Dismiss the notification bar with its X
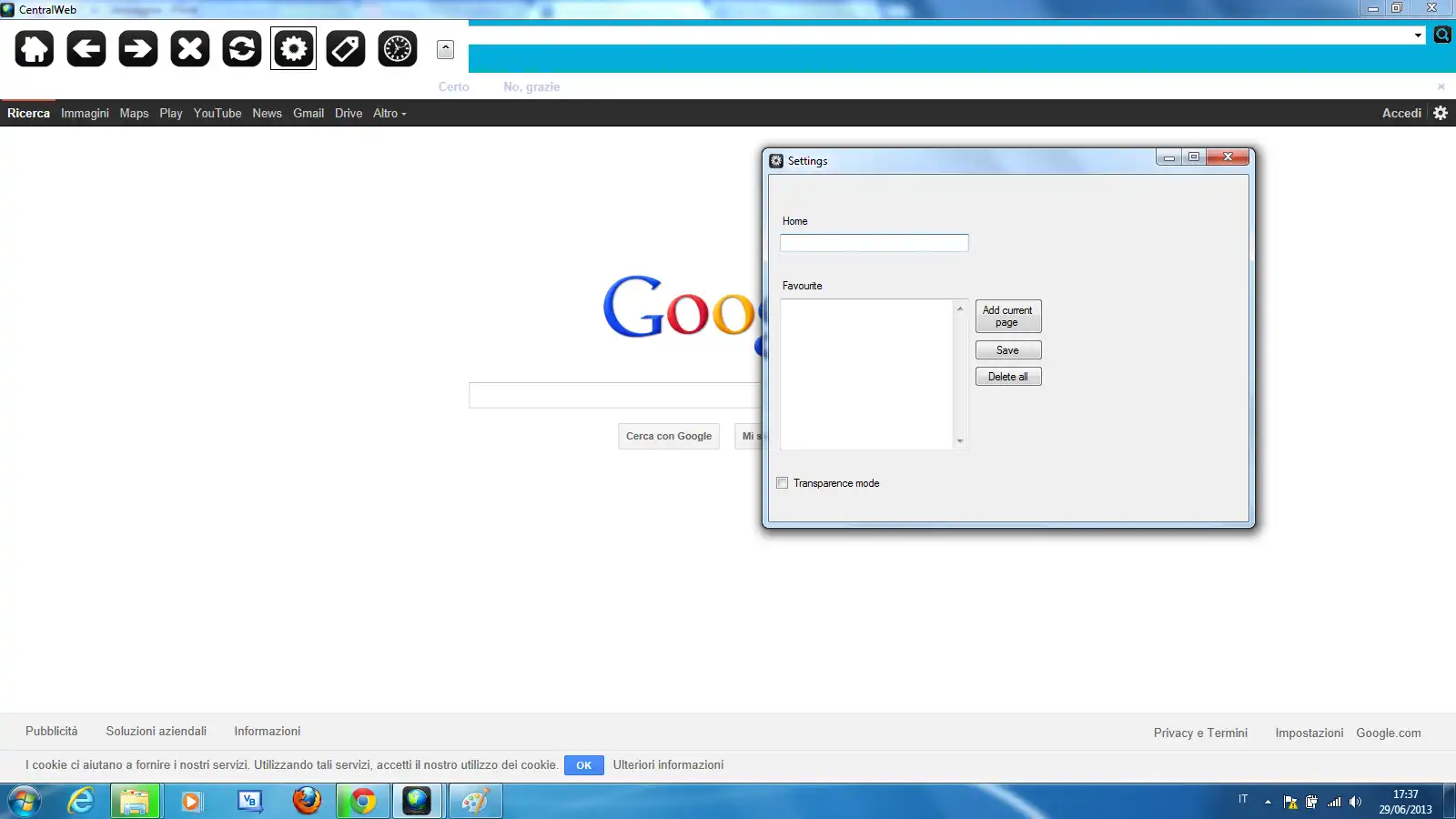 1441,86
